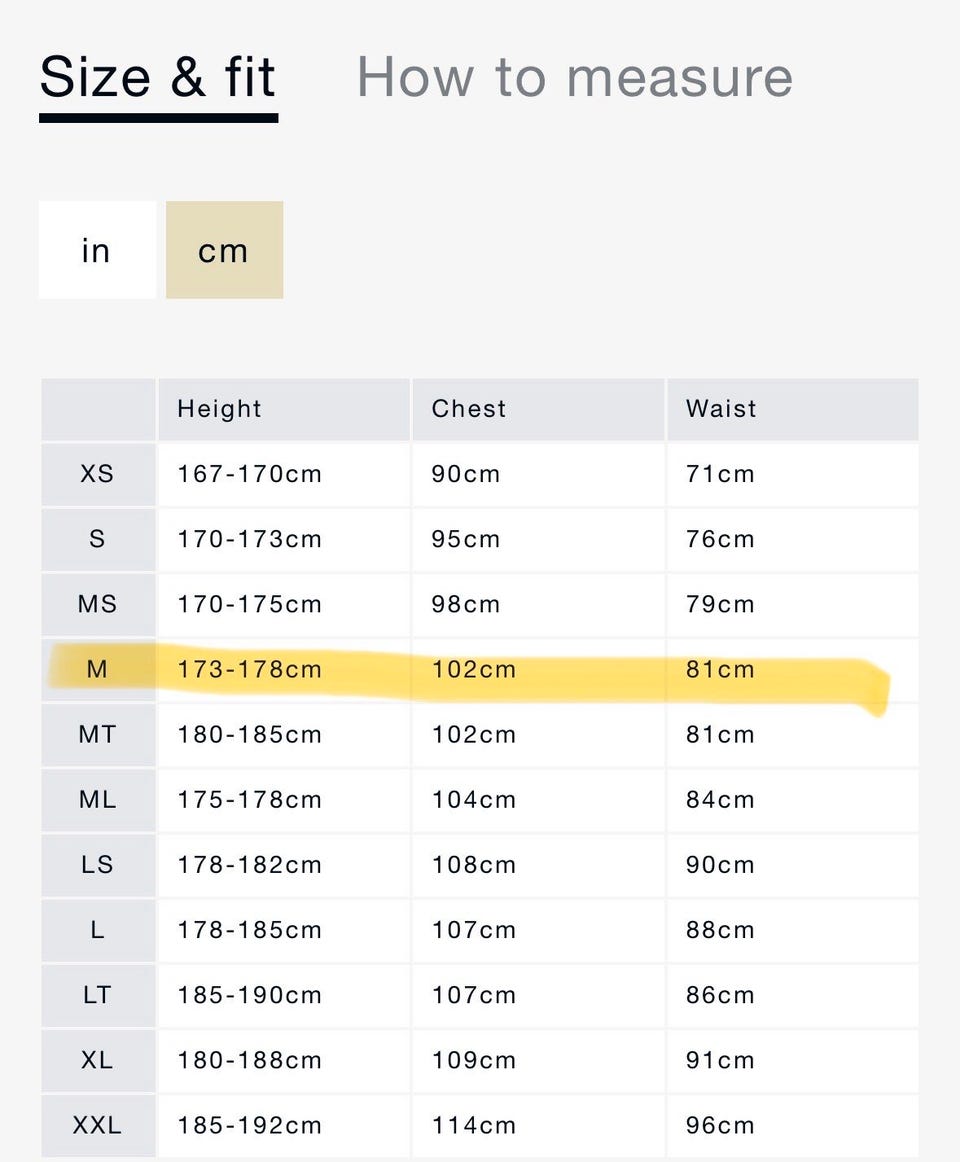This screenshot has width=960, height=1162.
Task: Click the Height column header
Action: 219,409
